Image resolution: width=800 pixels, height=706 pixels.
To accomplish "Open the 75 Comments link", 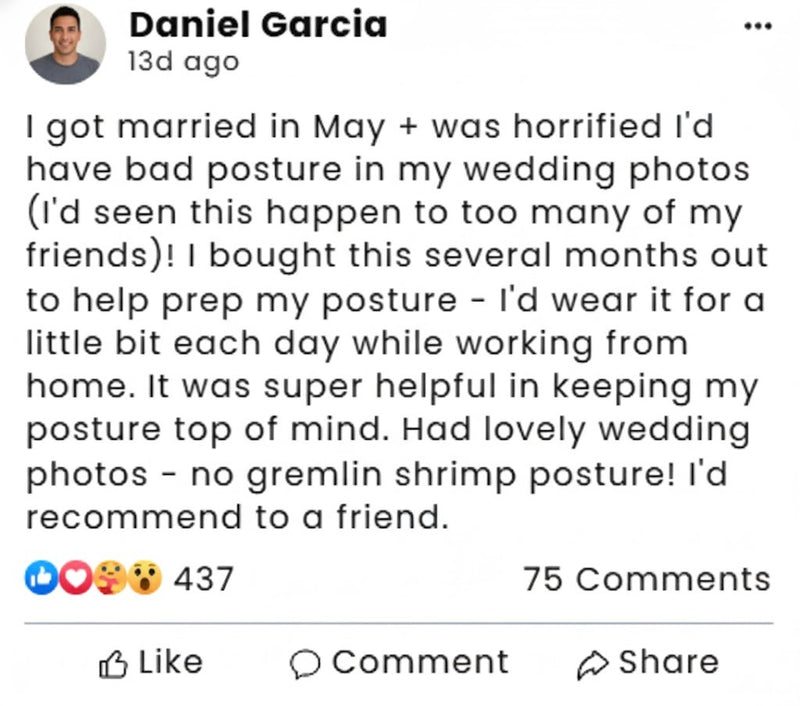I will (646, 579).
